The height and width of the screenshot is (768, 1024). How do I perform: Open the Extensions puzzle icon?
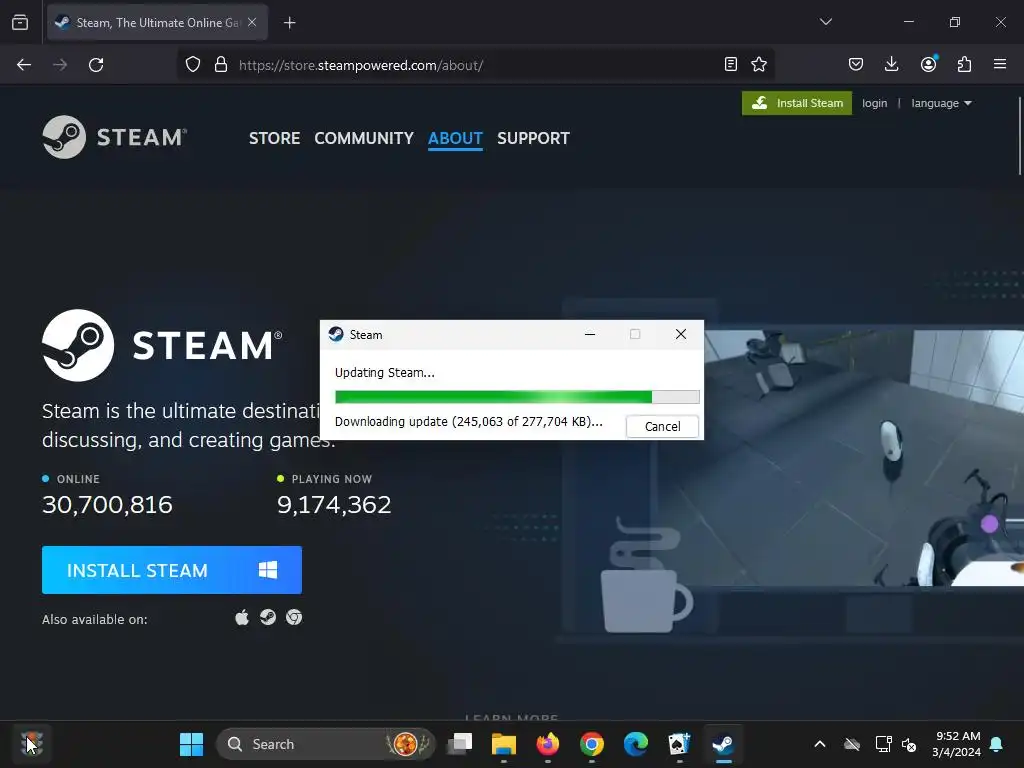(x=964, y=64)
